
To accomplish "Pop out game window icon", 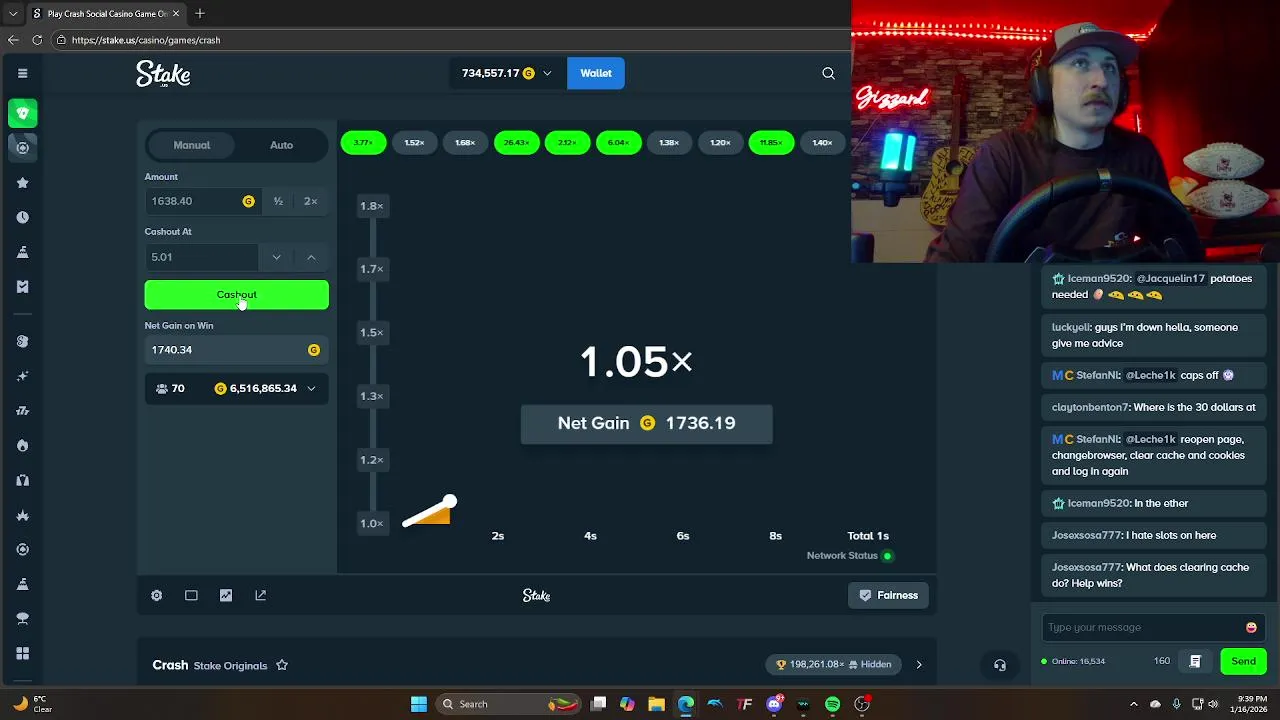I will (x=260, y=595).
